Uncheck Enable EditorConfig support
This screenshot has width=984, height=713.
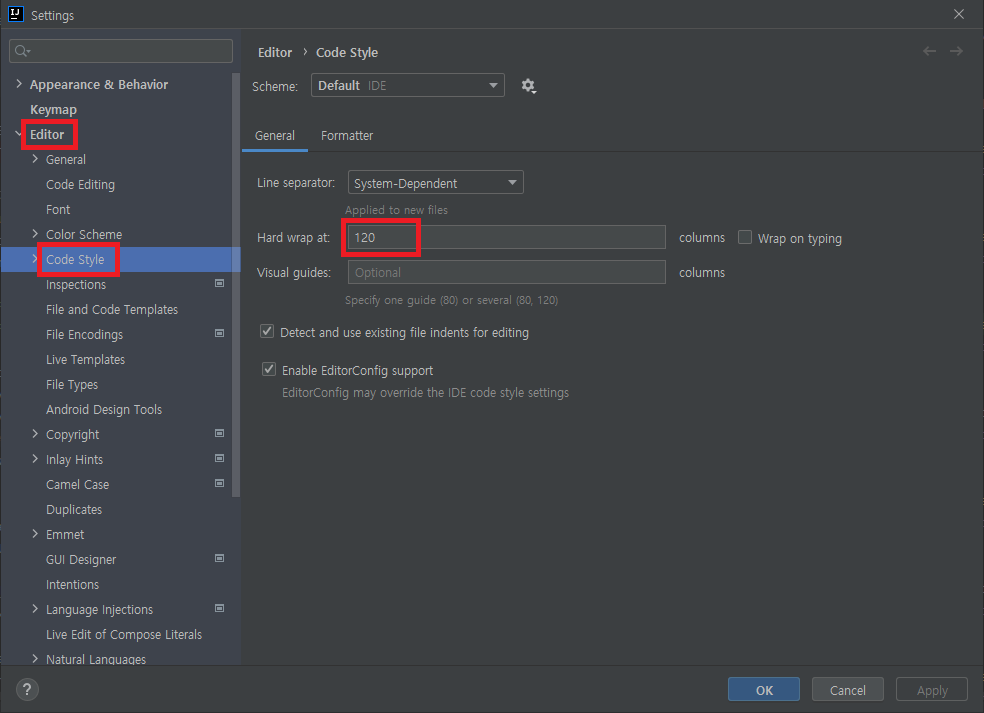point(268,369)
